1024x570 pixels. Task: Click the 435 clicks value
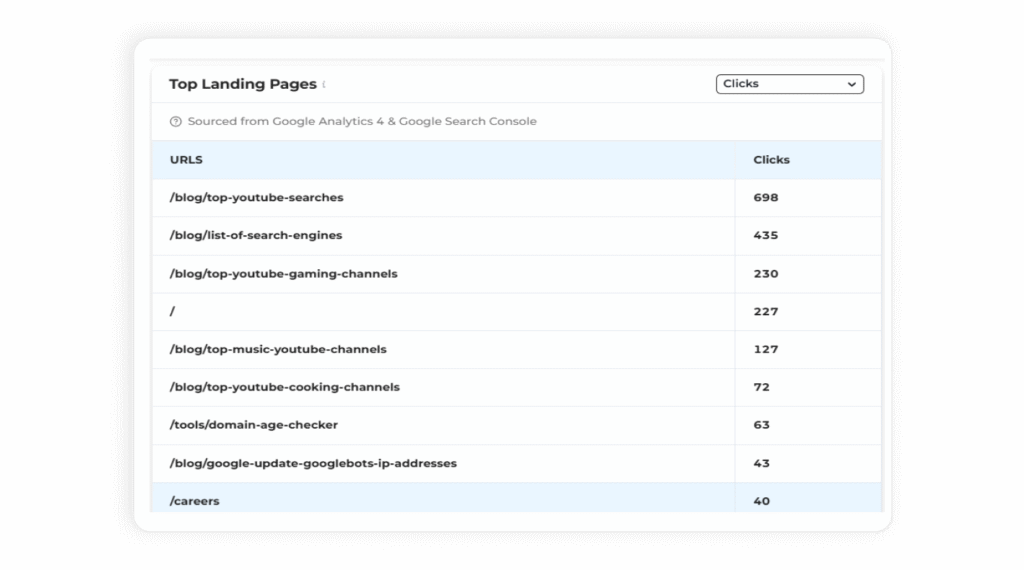[765, 236]
